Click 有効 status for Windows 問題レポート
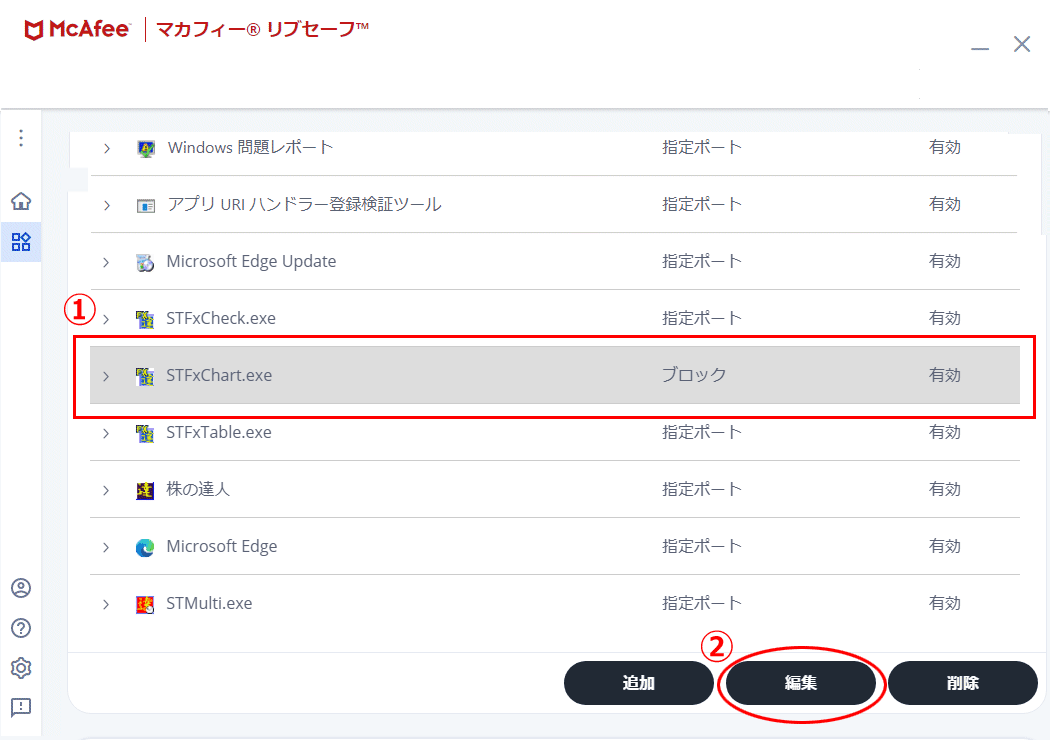 point(945,147)
